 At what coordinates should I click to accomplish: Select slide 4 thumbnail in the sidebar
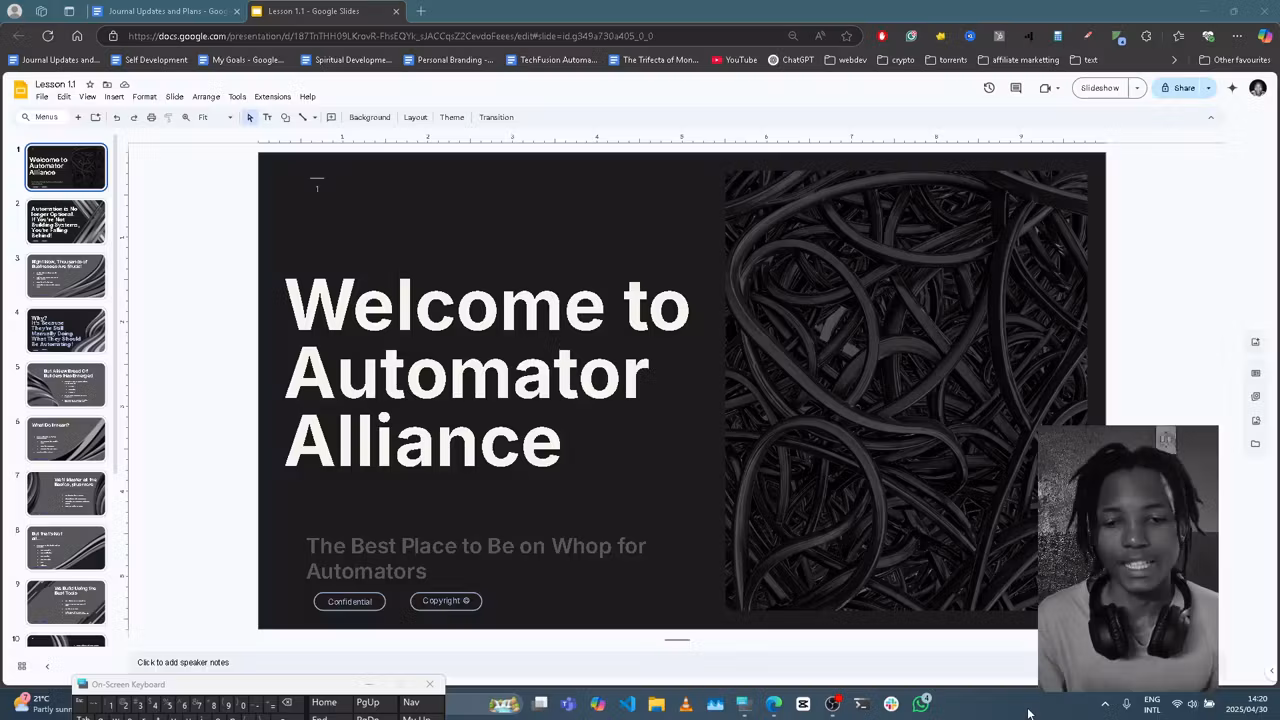(x=66, y=330)
